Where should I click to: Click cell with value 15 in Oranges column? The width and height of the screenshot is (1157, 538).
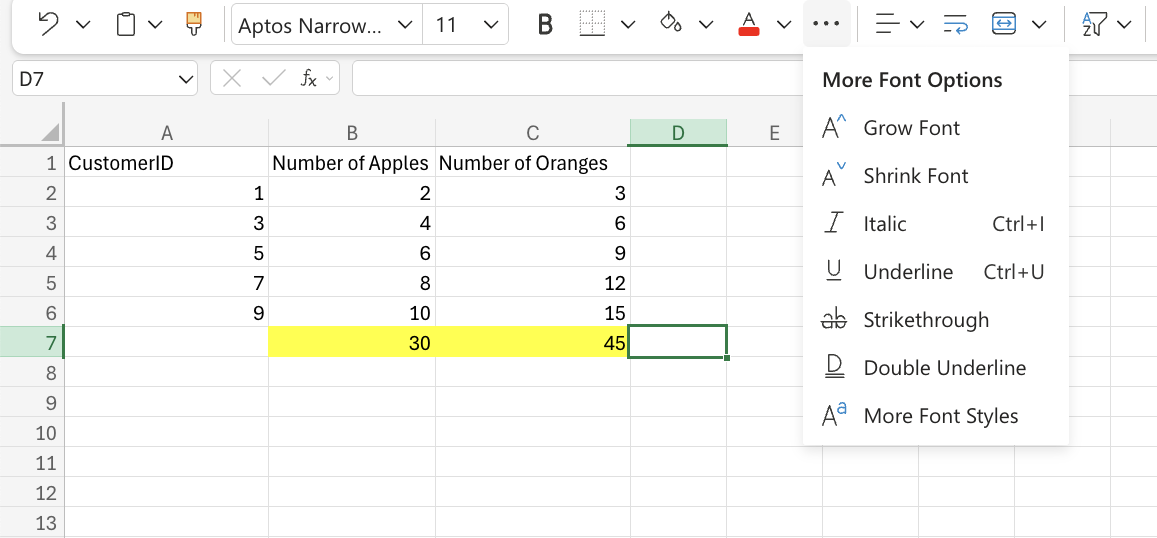[x=533, y=312]
